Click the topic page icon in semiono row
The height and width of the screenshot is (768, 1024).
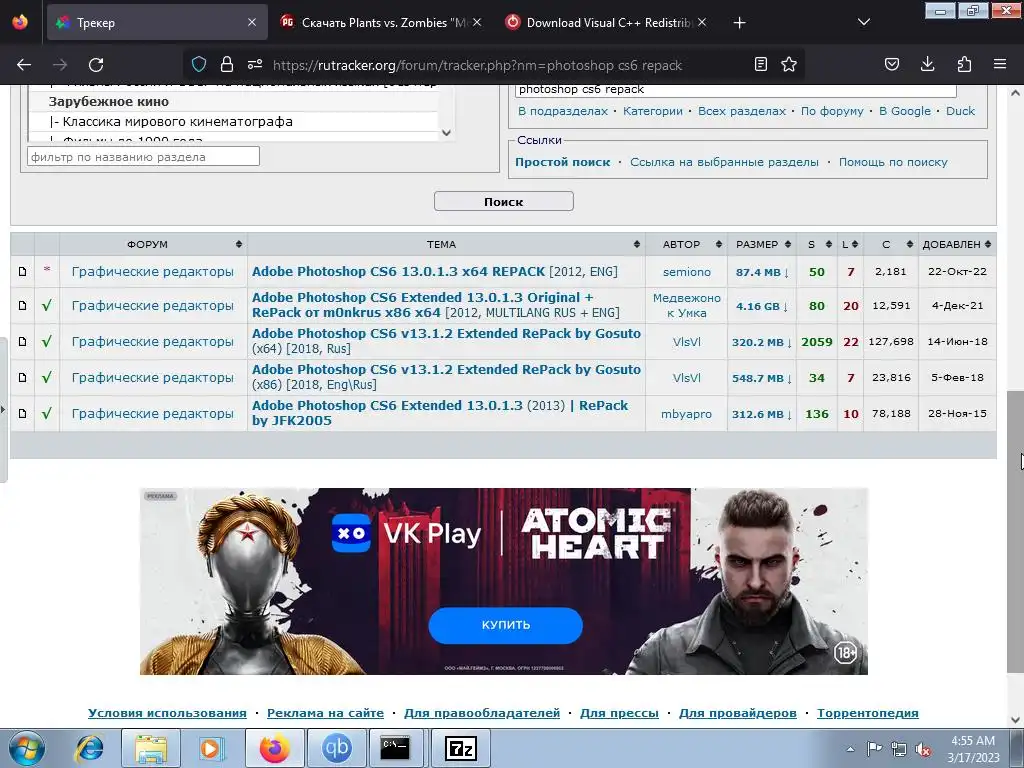click(22, 272)
